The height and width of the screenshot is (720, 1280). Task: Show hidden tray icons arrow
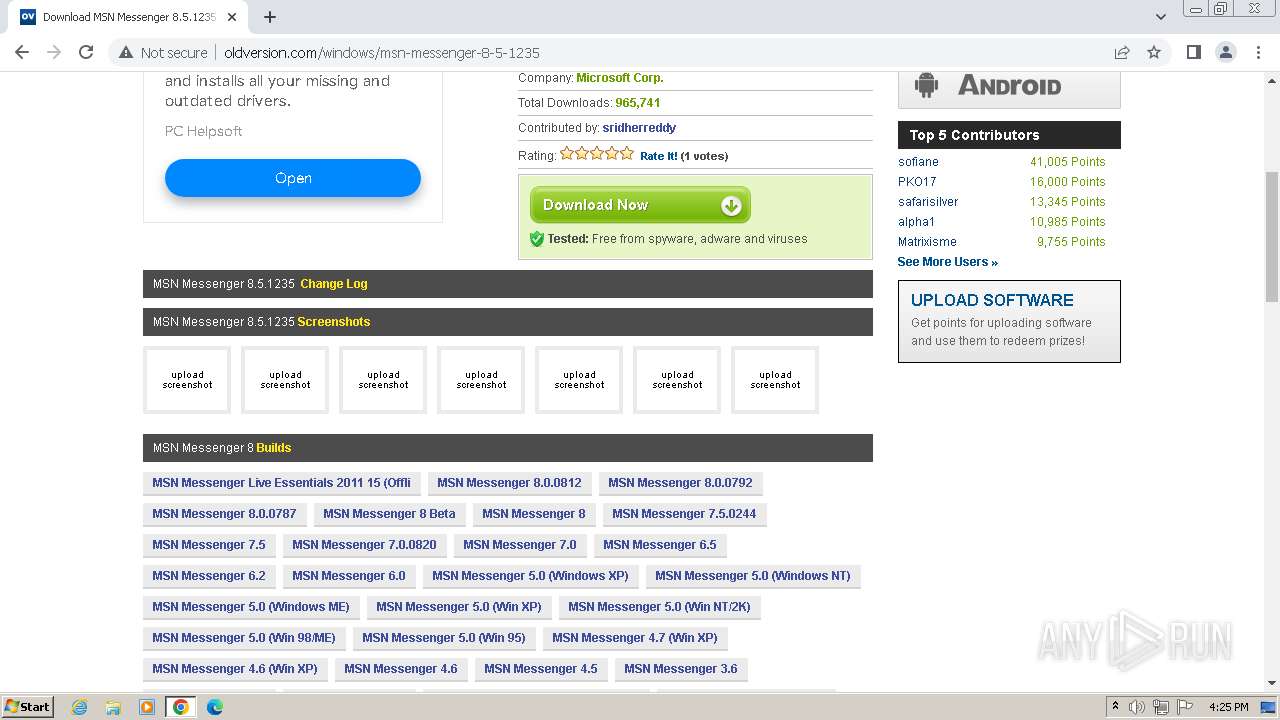[x=1115, y=707]
